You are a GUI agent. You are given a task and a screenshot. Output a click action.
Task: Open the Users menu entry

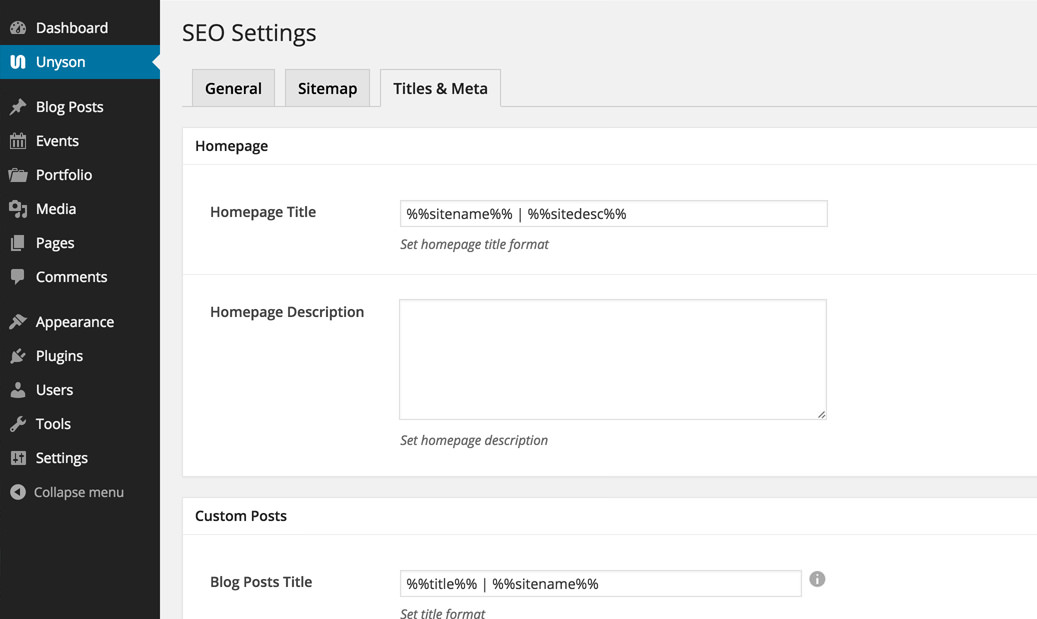(80, 390)
